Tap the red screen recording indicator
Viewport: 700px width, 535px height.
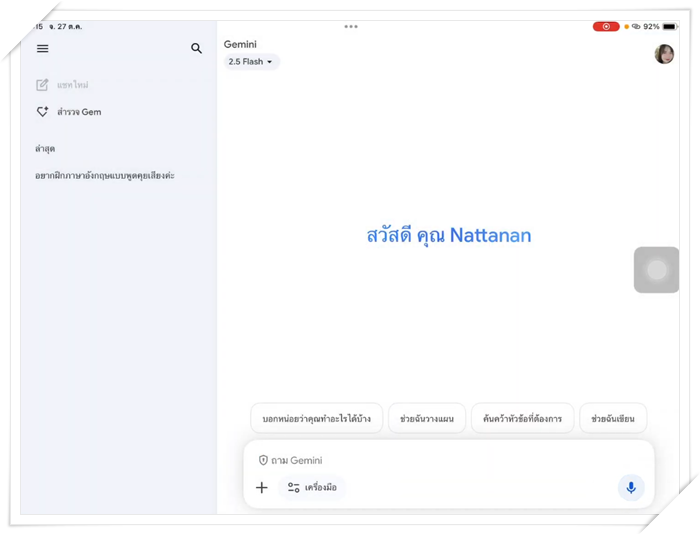pyautogui.click(x=605, y=27)
